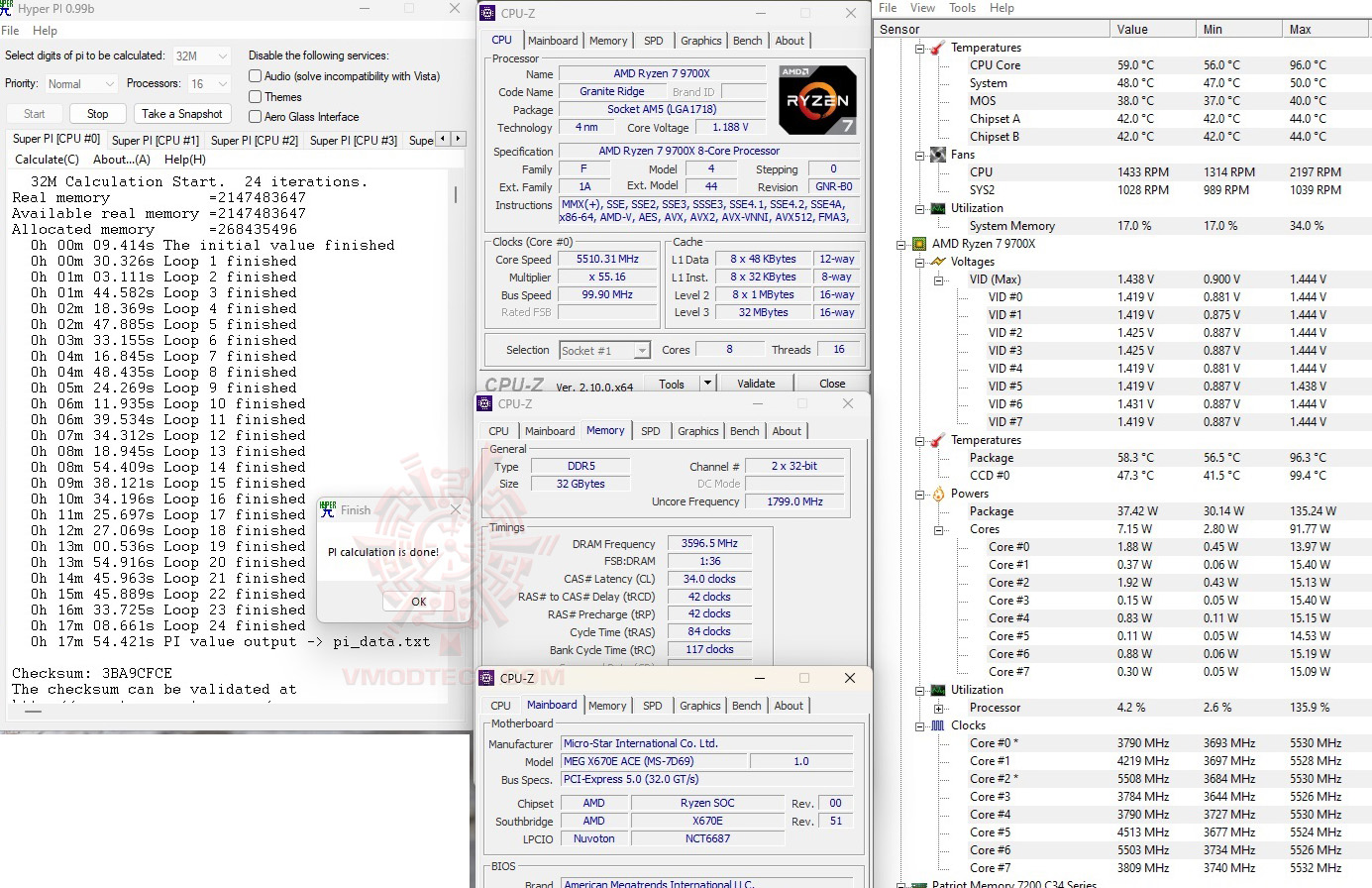Image resolution: width=1372 pixels, height=888 pixels.
Task: Open the Calculate(C) menu in Hyper PI
Action: click(x=47, y=160)
